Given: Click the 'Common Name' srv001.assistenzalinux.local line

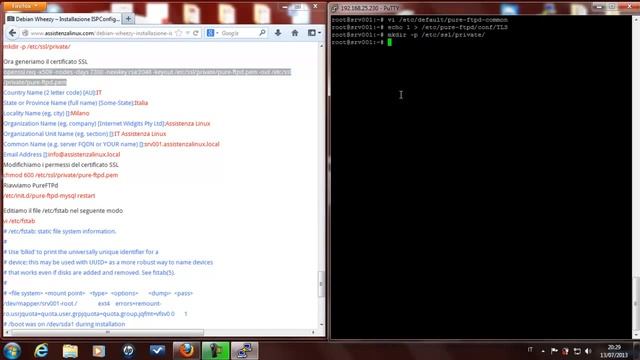Looking at the screenshot, I should [111, 144].
